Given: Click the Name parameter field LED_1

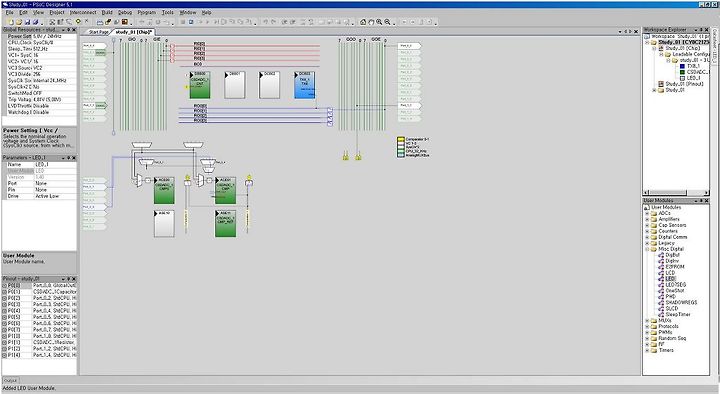Looking at the screenshot, I should 55,164.
